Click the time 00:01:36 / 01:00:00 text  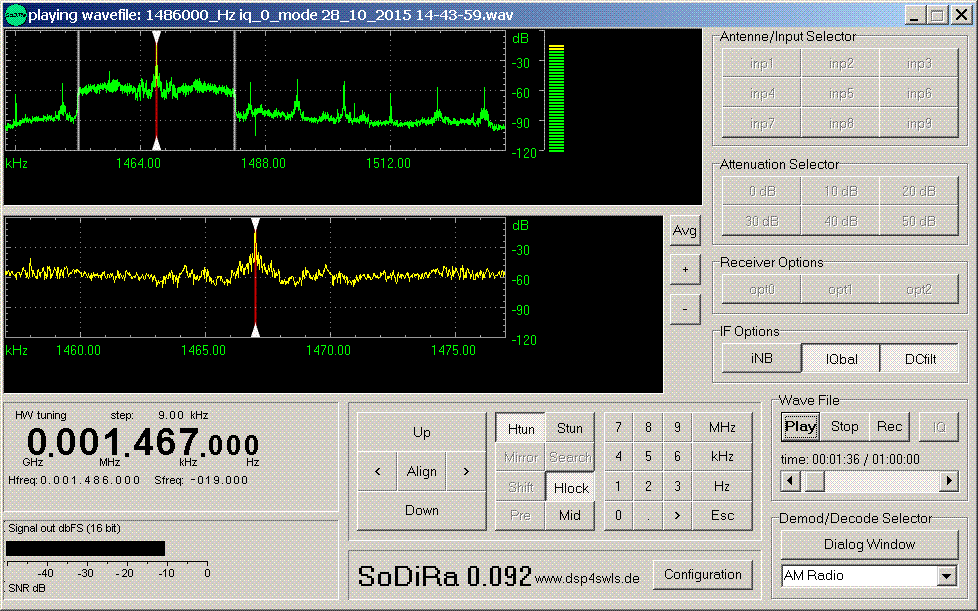(x=850, y=459)
